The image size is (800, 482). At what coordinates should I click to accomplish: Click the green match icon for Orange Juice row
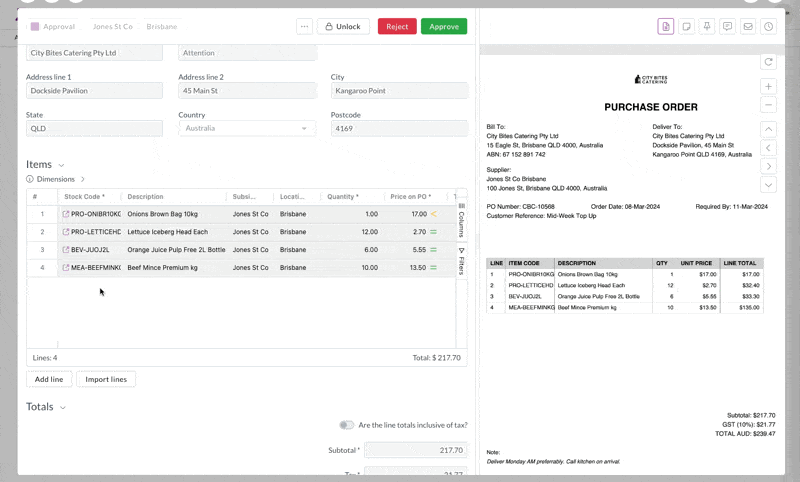pos(433,250)
